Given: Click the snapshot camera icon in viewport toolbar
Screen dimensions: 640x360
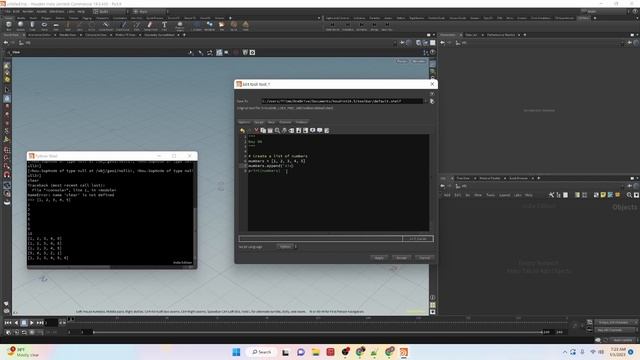Looking at the screenshot, I should pos(253,52).
